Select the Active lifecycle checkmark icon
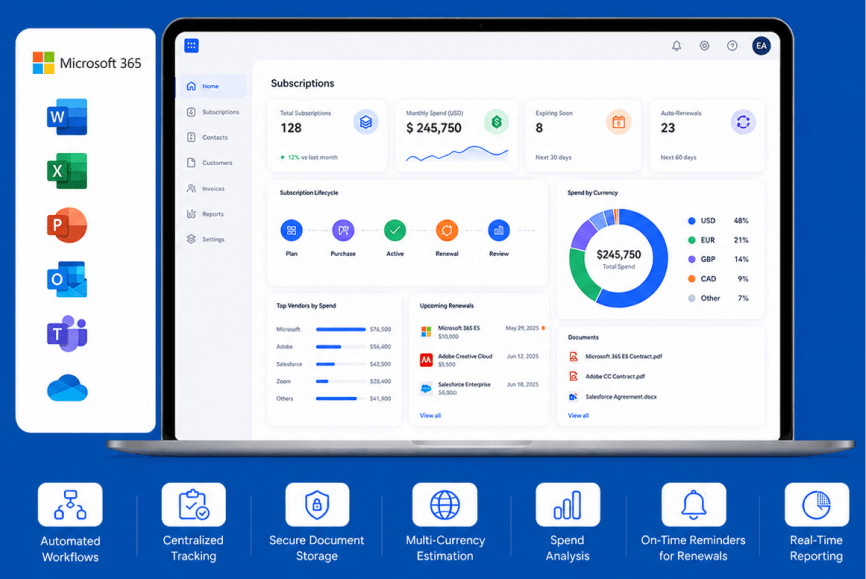The width and height of the screenshot is (866, 579). [395, 230]
